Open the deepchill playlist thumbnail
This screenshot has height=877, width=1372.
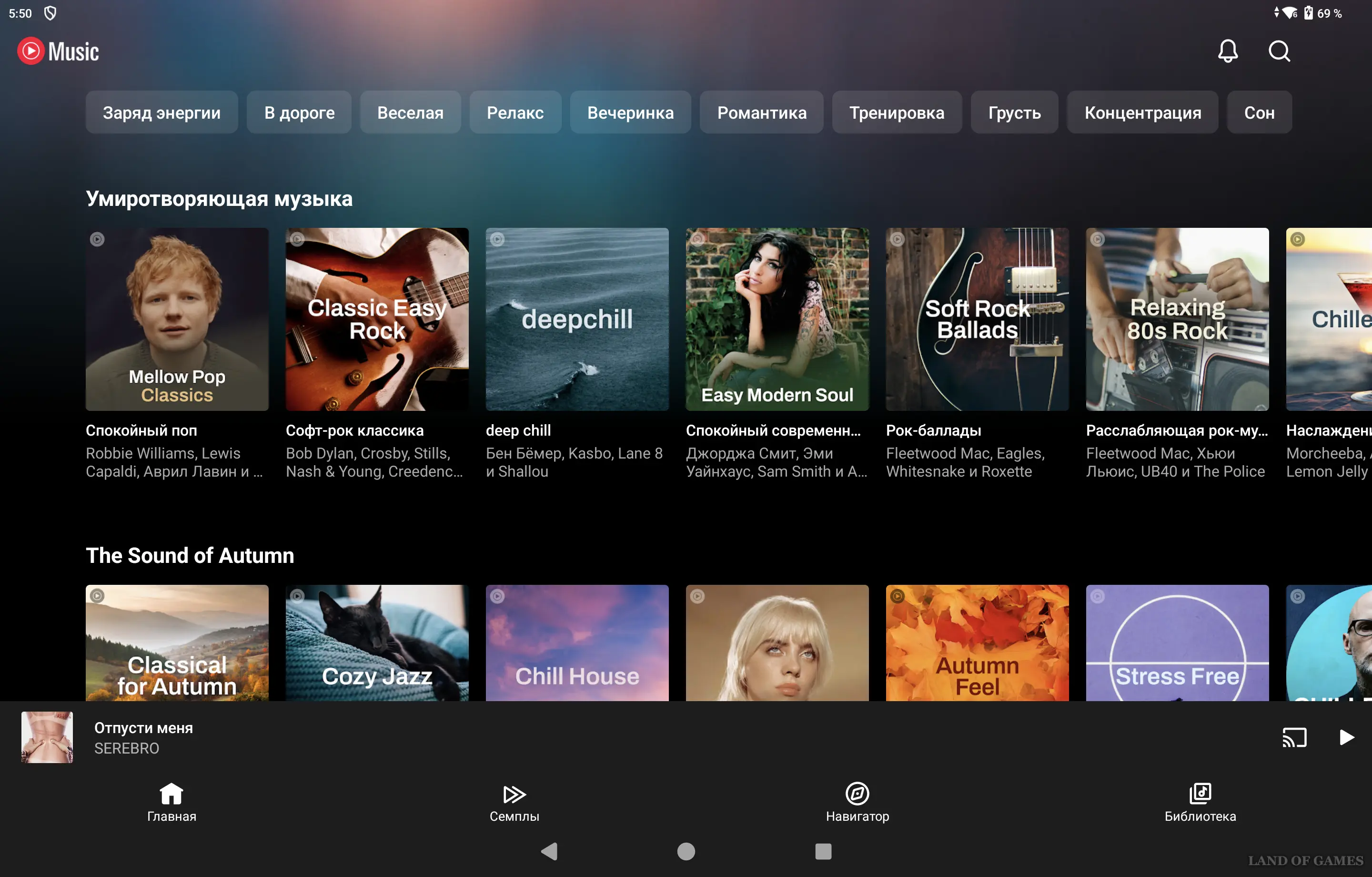576,319
